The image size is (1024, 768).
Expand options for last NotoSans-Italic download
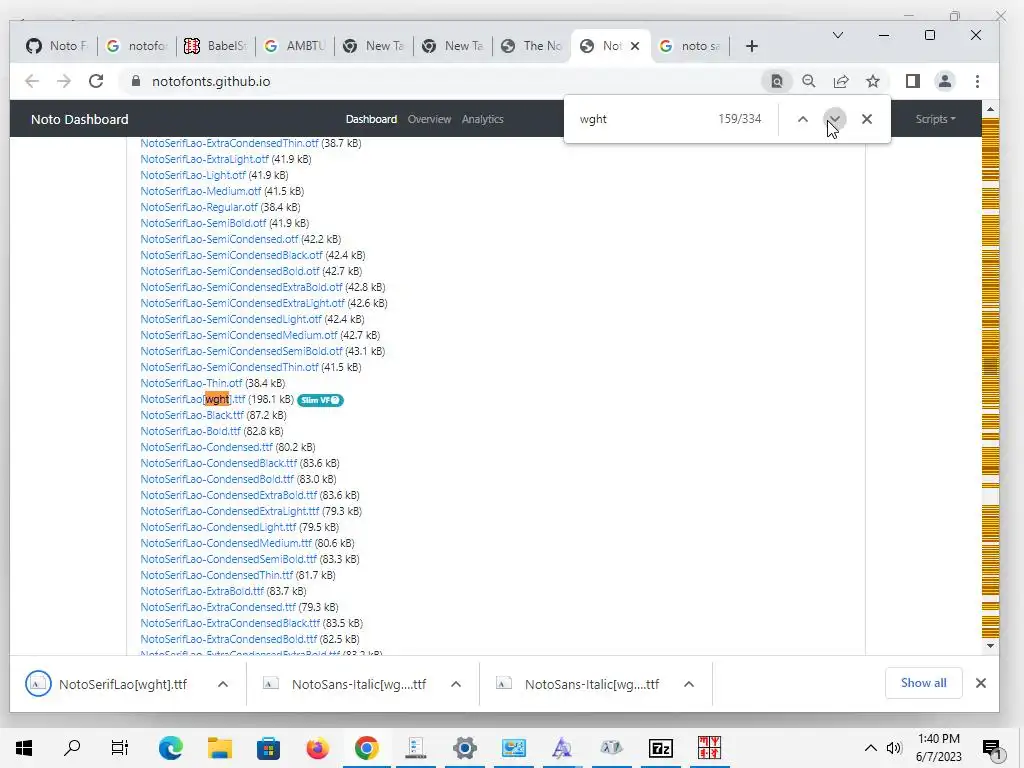coord(688,684)
